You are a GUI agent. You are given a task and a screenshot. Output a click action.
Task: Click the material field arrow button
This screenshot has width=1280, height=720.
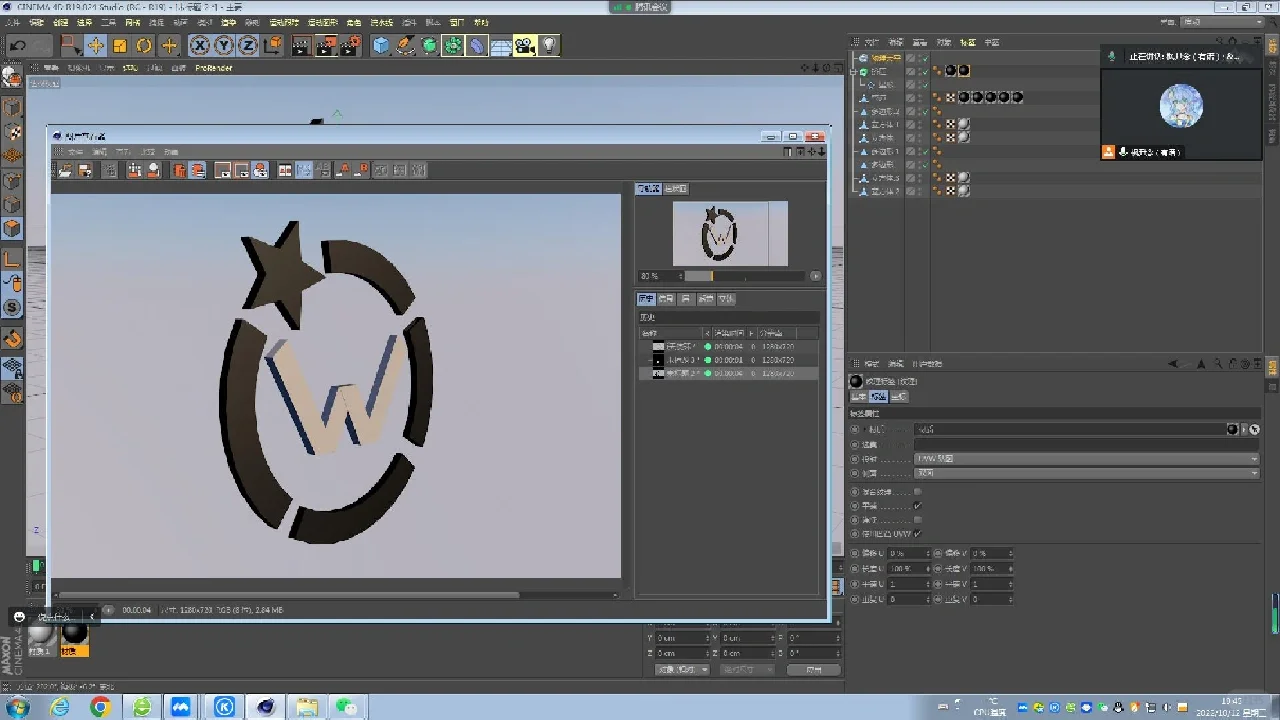[1244, 429]
